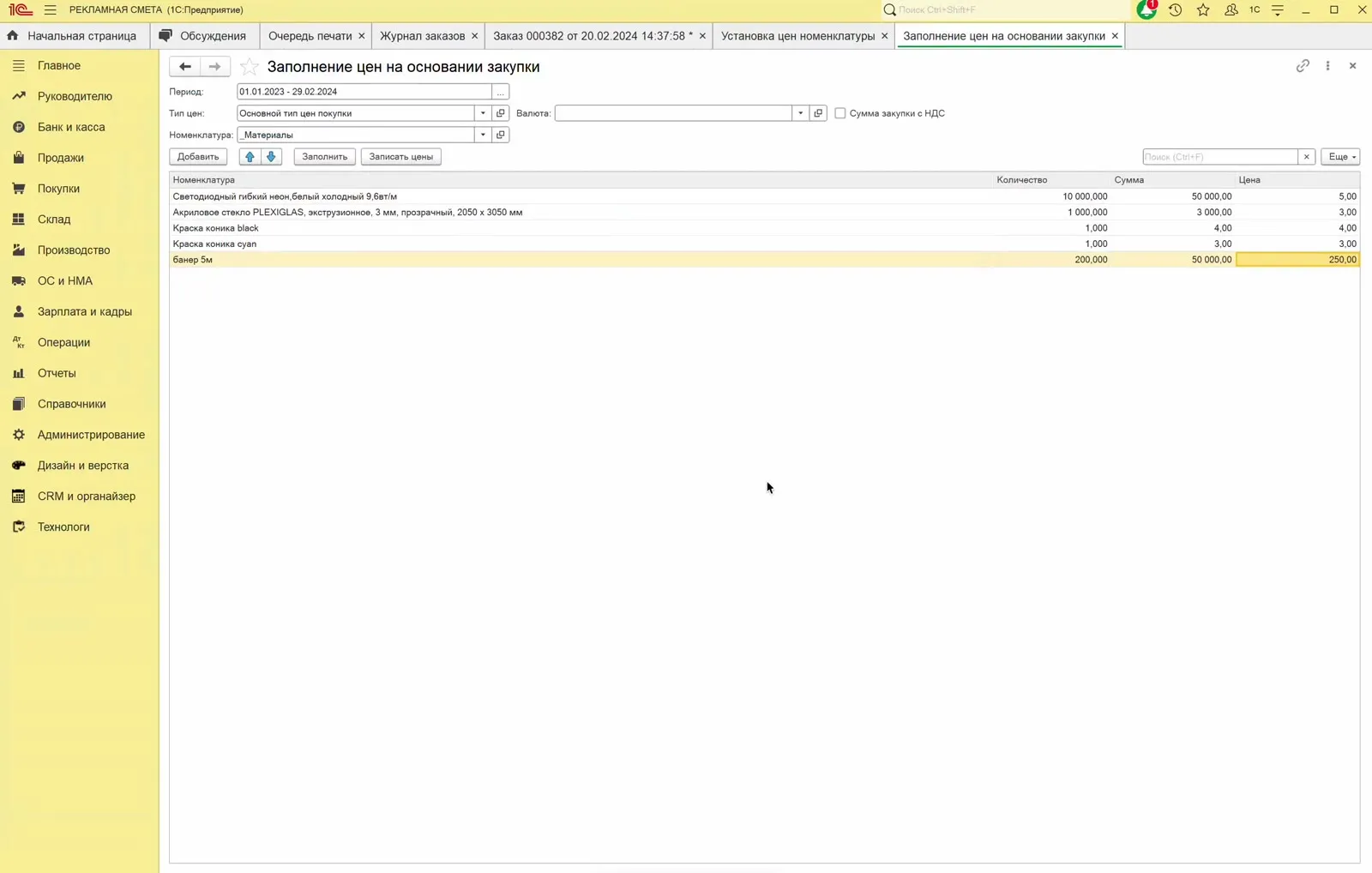The width and height of the screenshot is (1372, 873).
Task: Open the Продажи section
Action: (x=61, y=158)
